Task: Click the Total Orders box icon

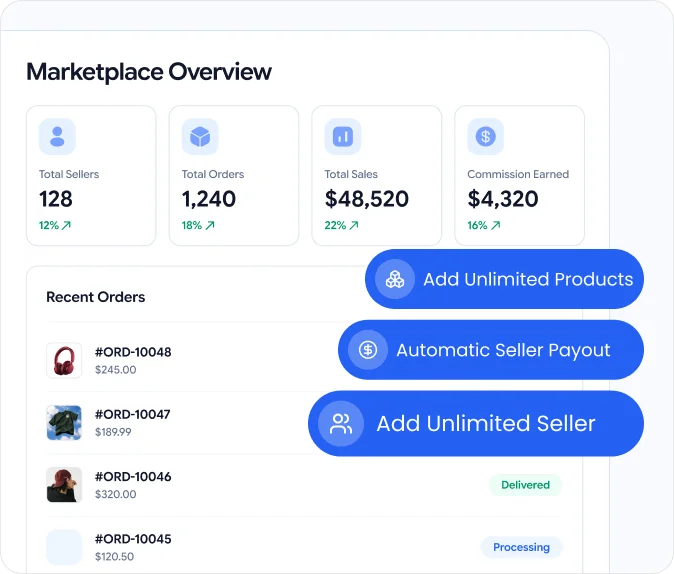Action: (200, 137)
